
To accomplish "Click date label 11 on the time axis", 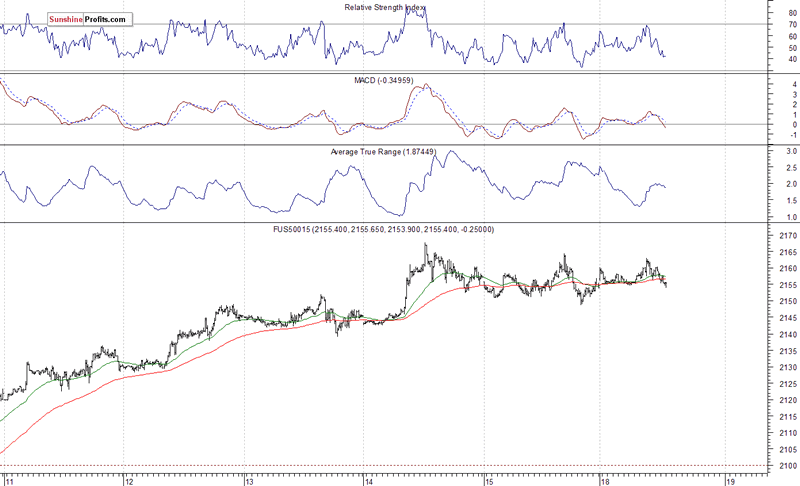I will [7, 480].
